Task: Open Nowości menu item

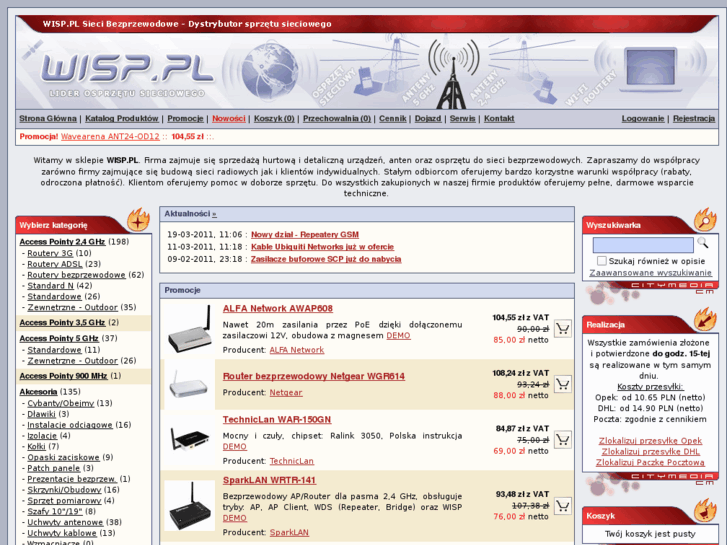Action: point(229,119)
